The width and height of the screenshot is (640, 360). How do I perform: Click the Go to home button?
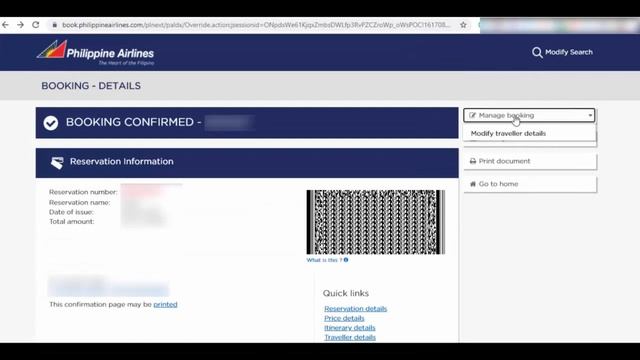(x=530, y=184)
